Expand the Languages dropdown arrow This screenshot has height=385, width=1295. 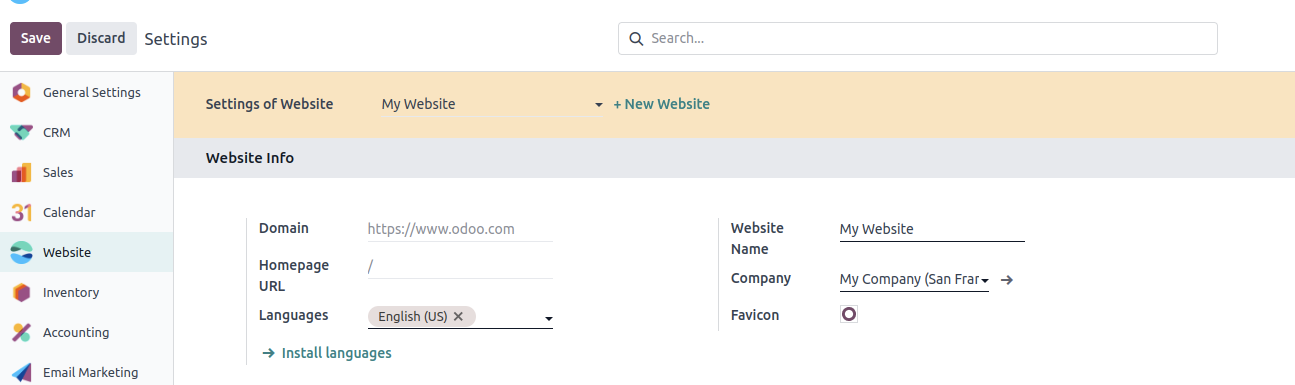click(548, 319)
